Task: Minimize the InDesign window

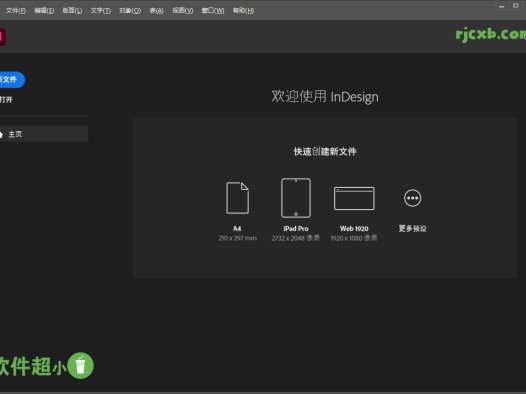Action: tap(502, 6)
